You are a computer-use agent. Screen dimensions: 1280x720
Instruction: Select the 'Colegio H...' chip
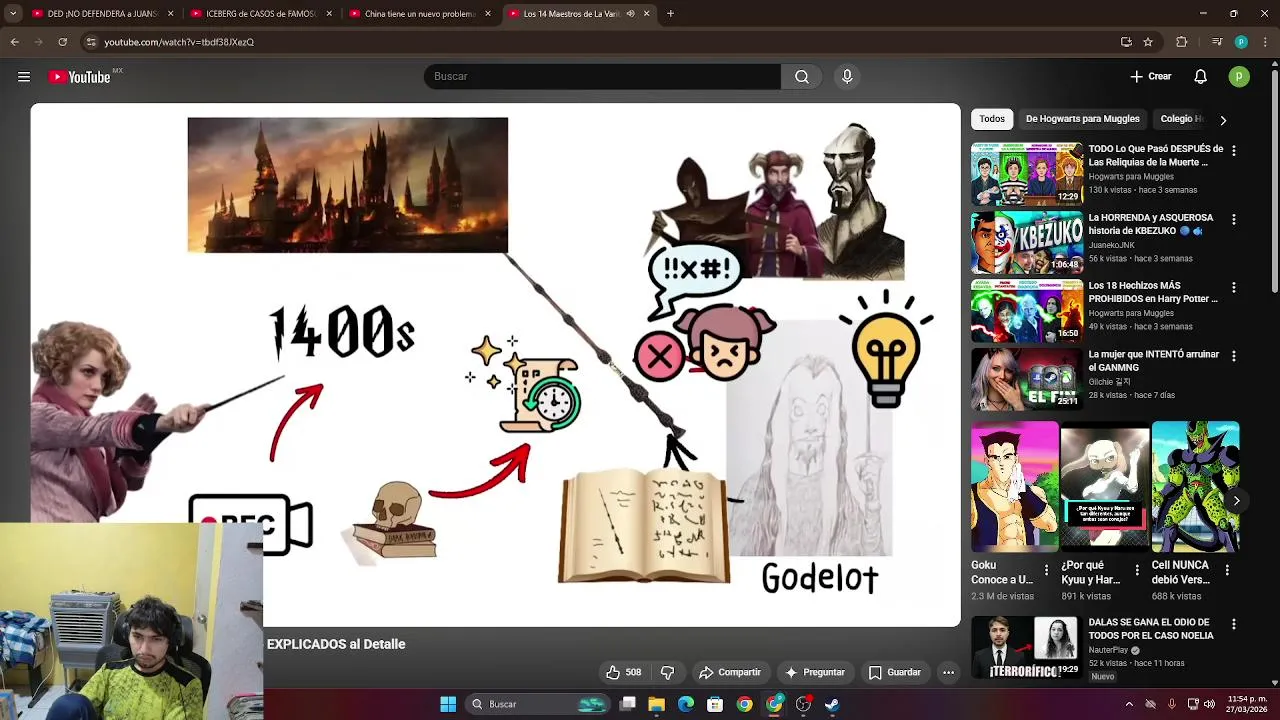point(1181,119)
